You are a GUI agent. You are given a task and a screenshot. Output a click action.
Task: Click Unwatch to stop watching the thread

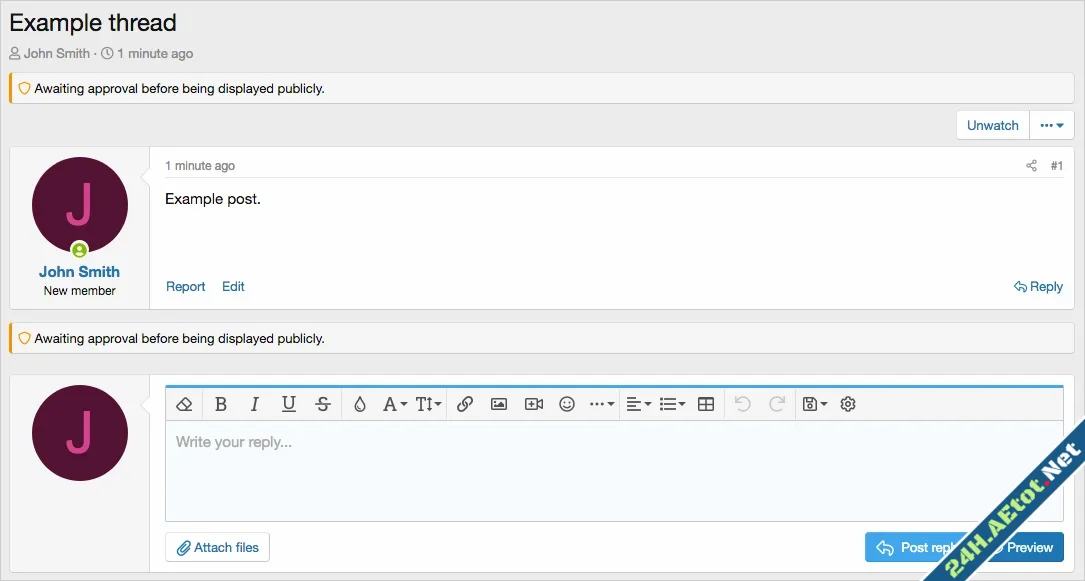coord(992,124)
